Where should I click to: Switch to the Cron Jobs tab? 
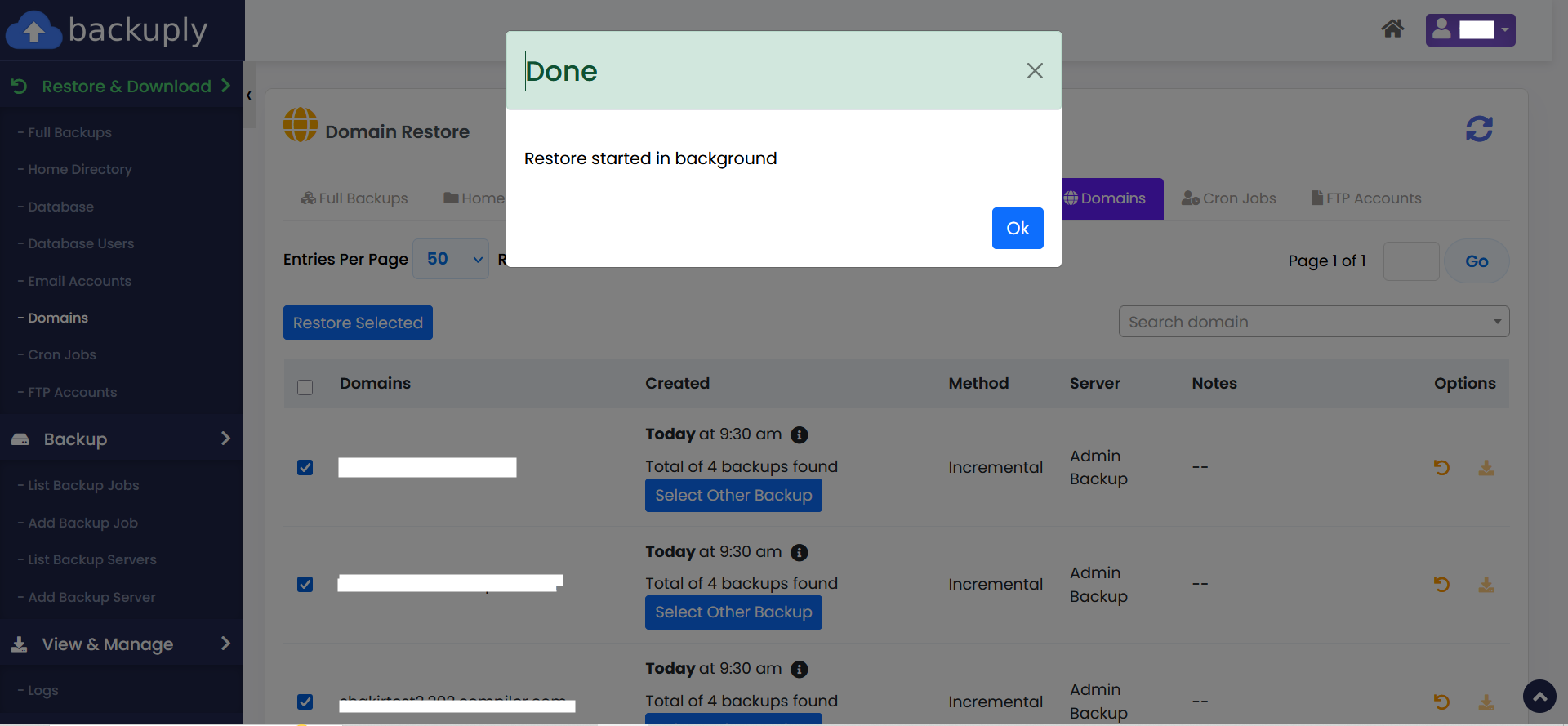coord(1228,198)
